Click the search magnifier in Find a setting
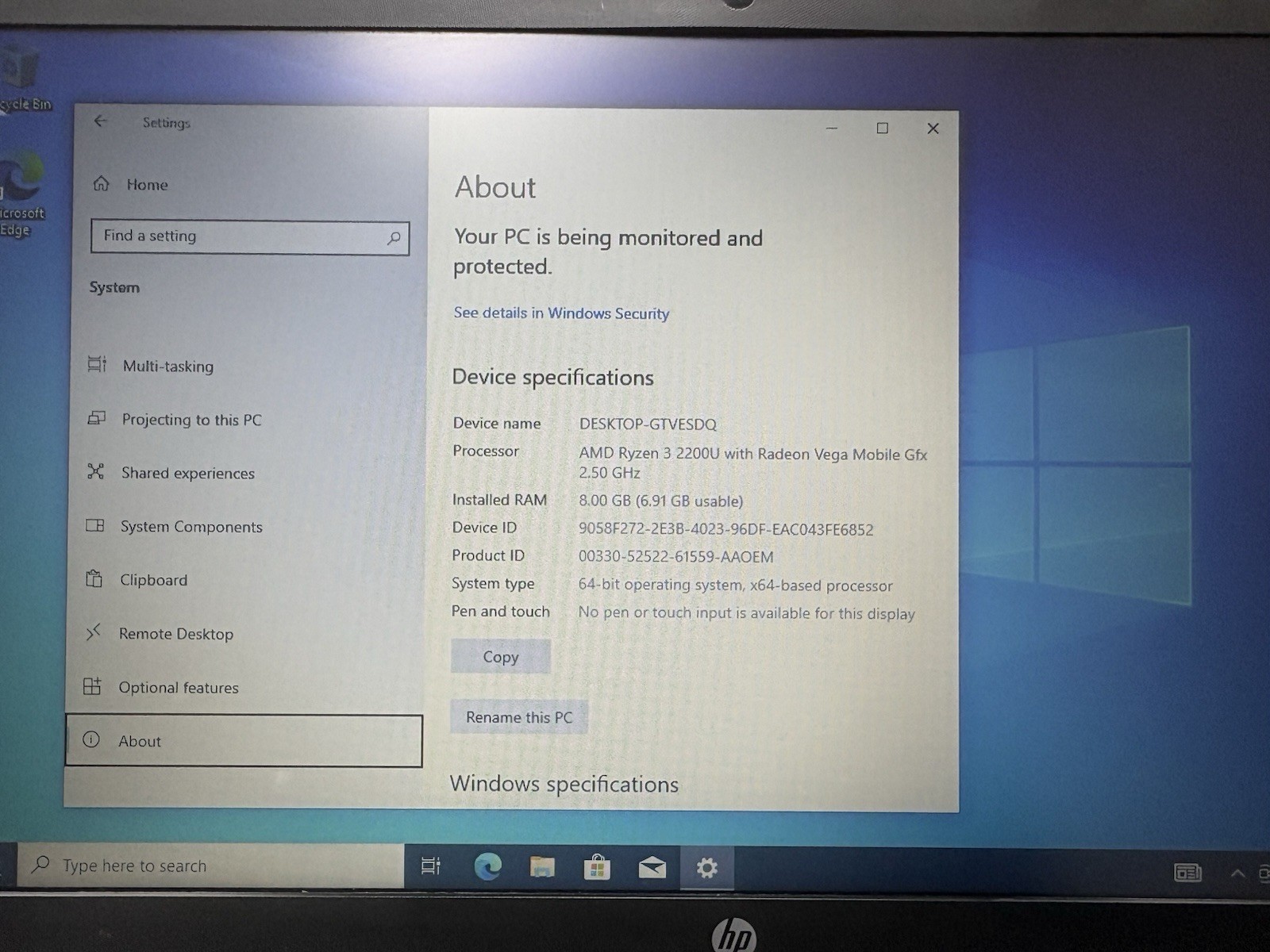Screen dimensions: 1270x952 pyautogui.click(x=394, y=238)
